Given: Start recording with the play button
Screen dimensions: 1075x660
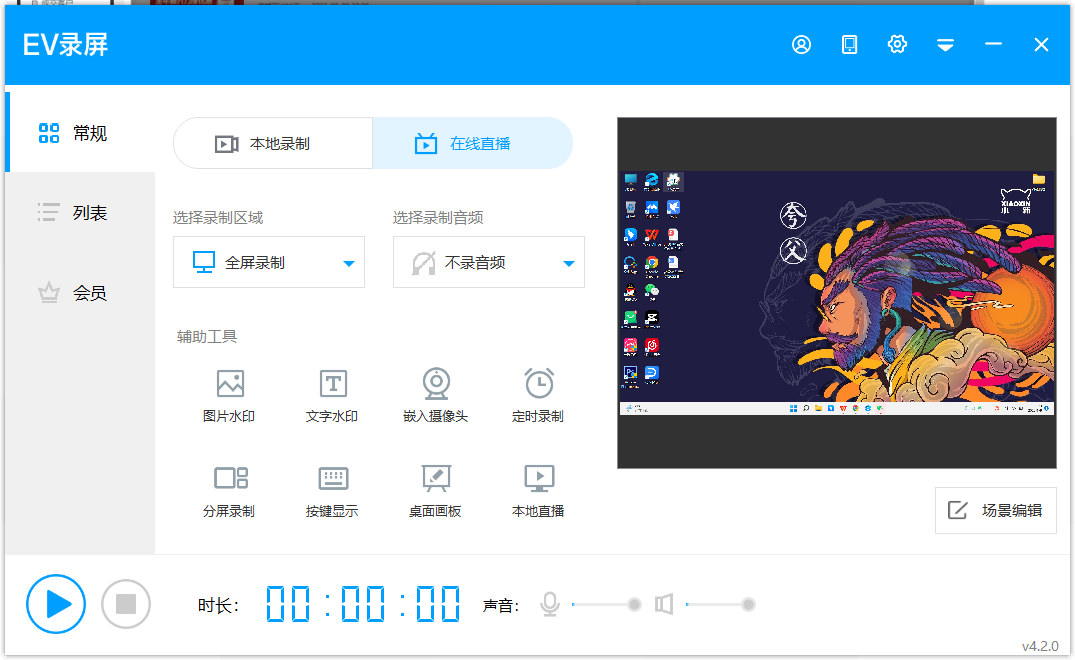Looking at the screenshot, I should pos(56,604).
